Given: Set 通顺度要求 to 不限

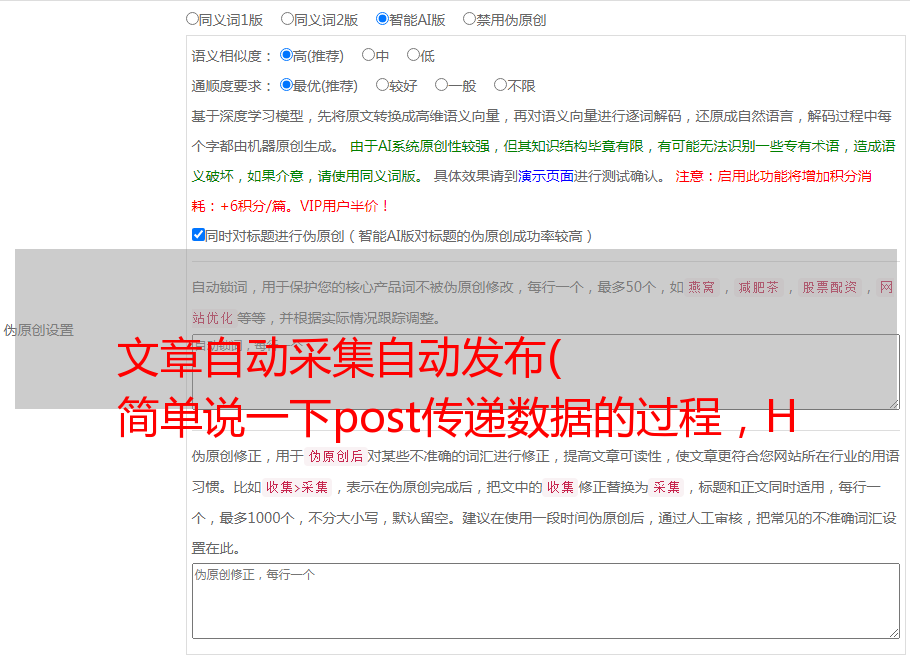Looking at the screenshot, I should tap(500, 85).
